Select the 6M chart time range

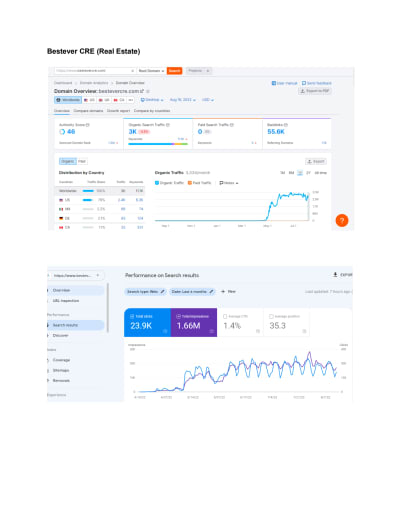(291, 173)
